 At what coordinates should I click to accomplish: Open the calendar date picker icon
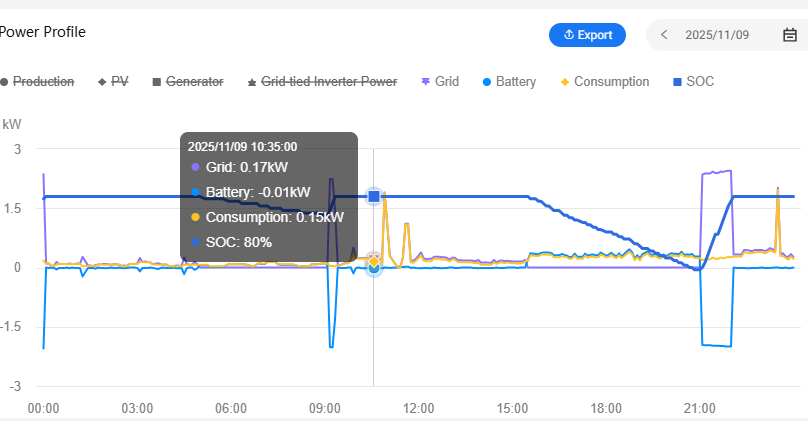(789, 35)
